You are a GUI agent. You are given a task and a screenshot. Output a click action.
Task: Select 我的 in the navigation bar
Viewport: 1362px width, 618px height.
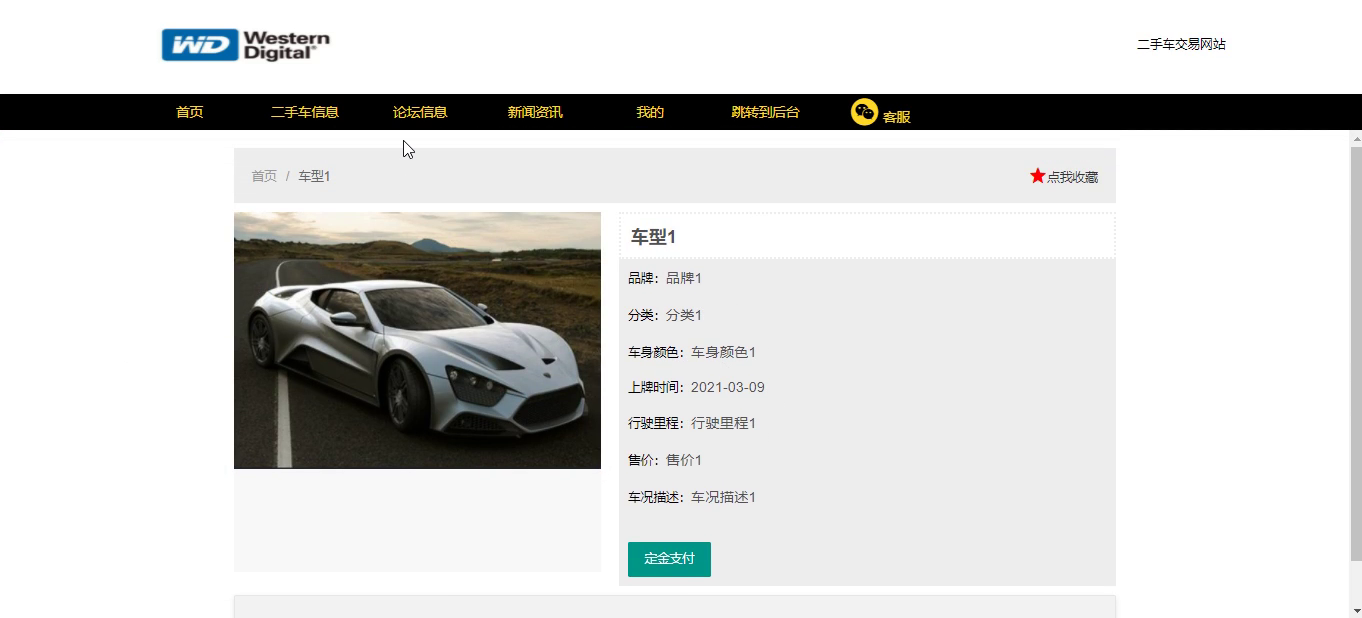click(650, 112)
